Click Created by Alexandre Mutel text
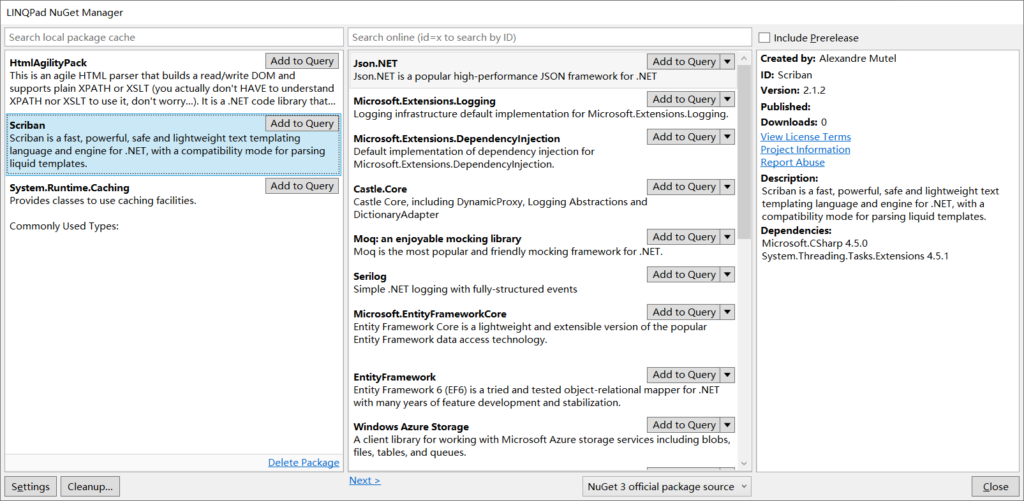Screen dimensions: 1024x501 click(828, 58)
